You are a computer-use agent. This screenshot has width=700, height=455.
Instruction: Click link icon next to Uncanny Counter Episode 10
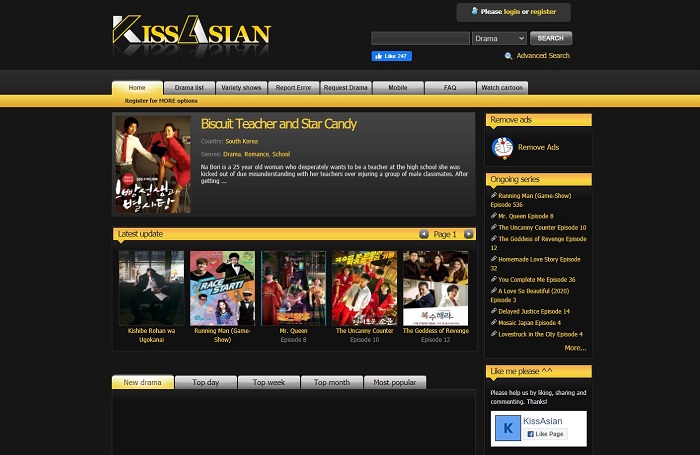494,227
